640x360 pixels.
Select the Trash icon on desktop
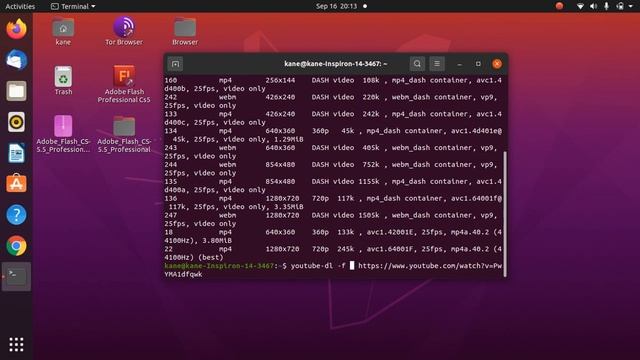pos(63,81)
